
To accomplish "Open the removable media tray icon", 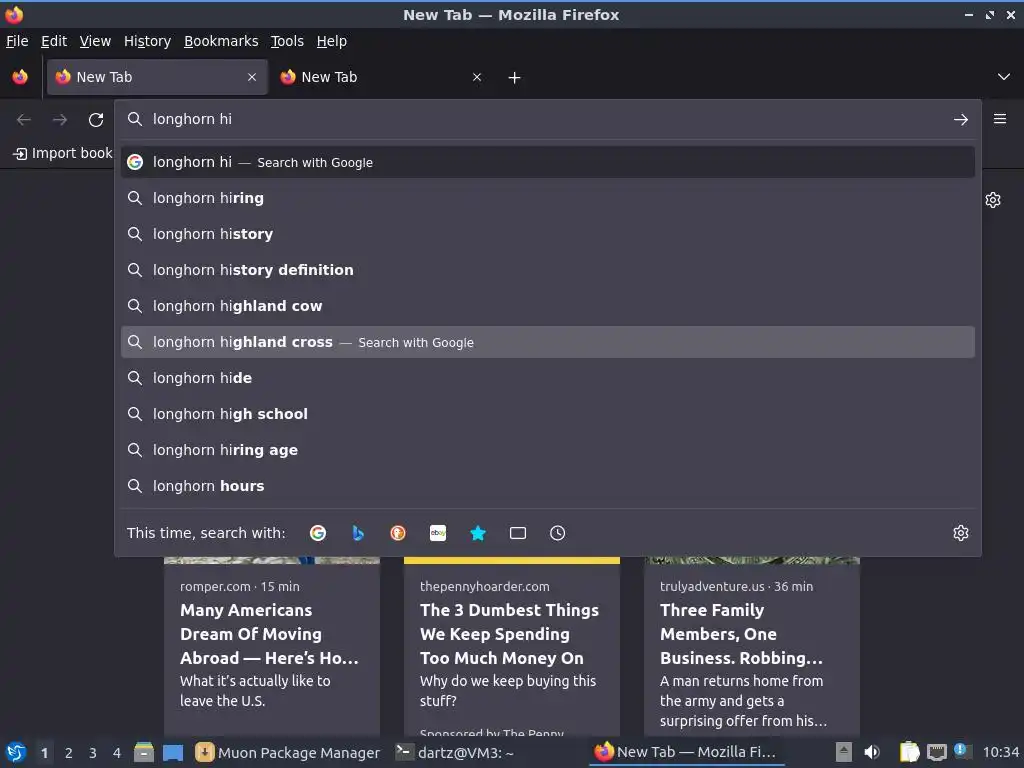I will [x=844, y=752].
